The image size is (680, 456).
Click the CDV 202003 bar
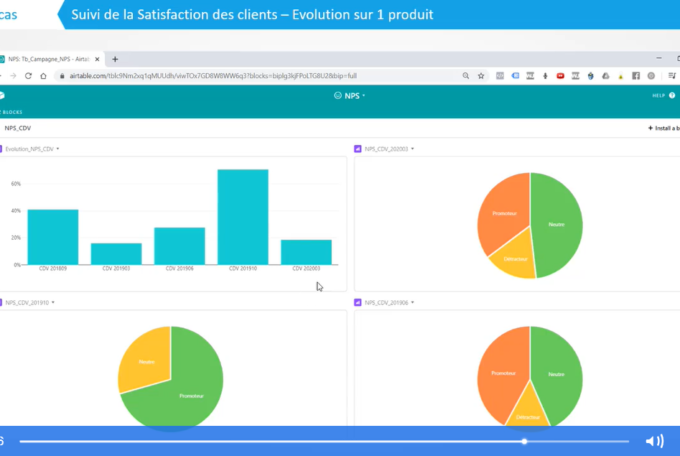[x=306, y=252]
